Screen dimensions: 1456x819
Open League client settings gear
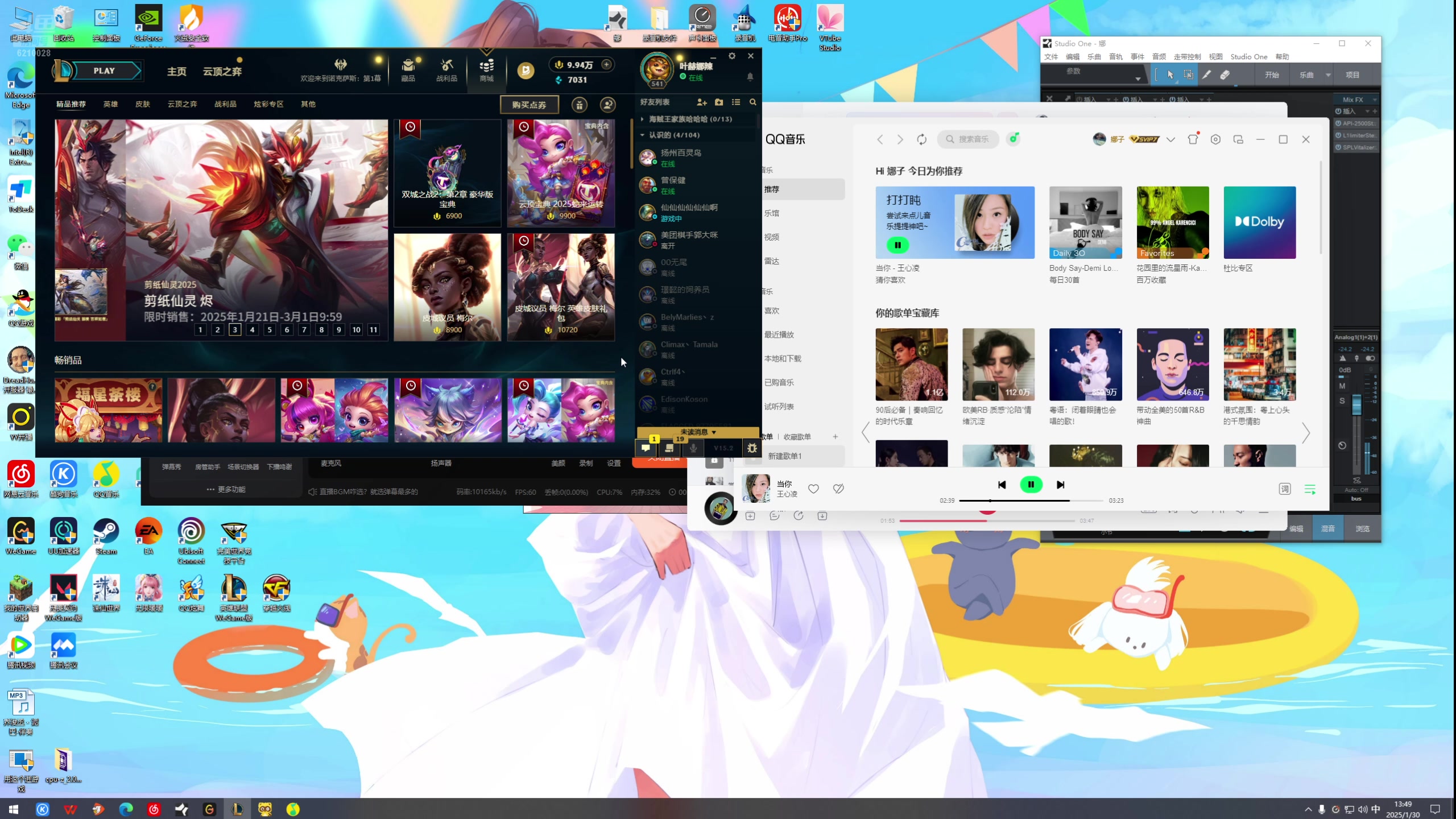pos(732,56)
